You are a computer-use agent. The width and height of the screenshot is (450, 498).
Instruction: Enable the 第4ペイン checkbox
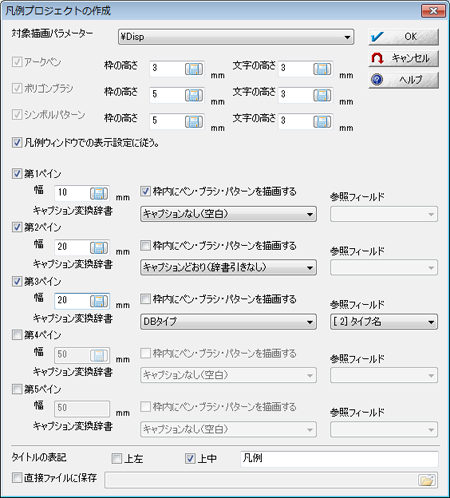pyautogui.click(x=17, y=335)
